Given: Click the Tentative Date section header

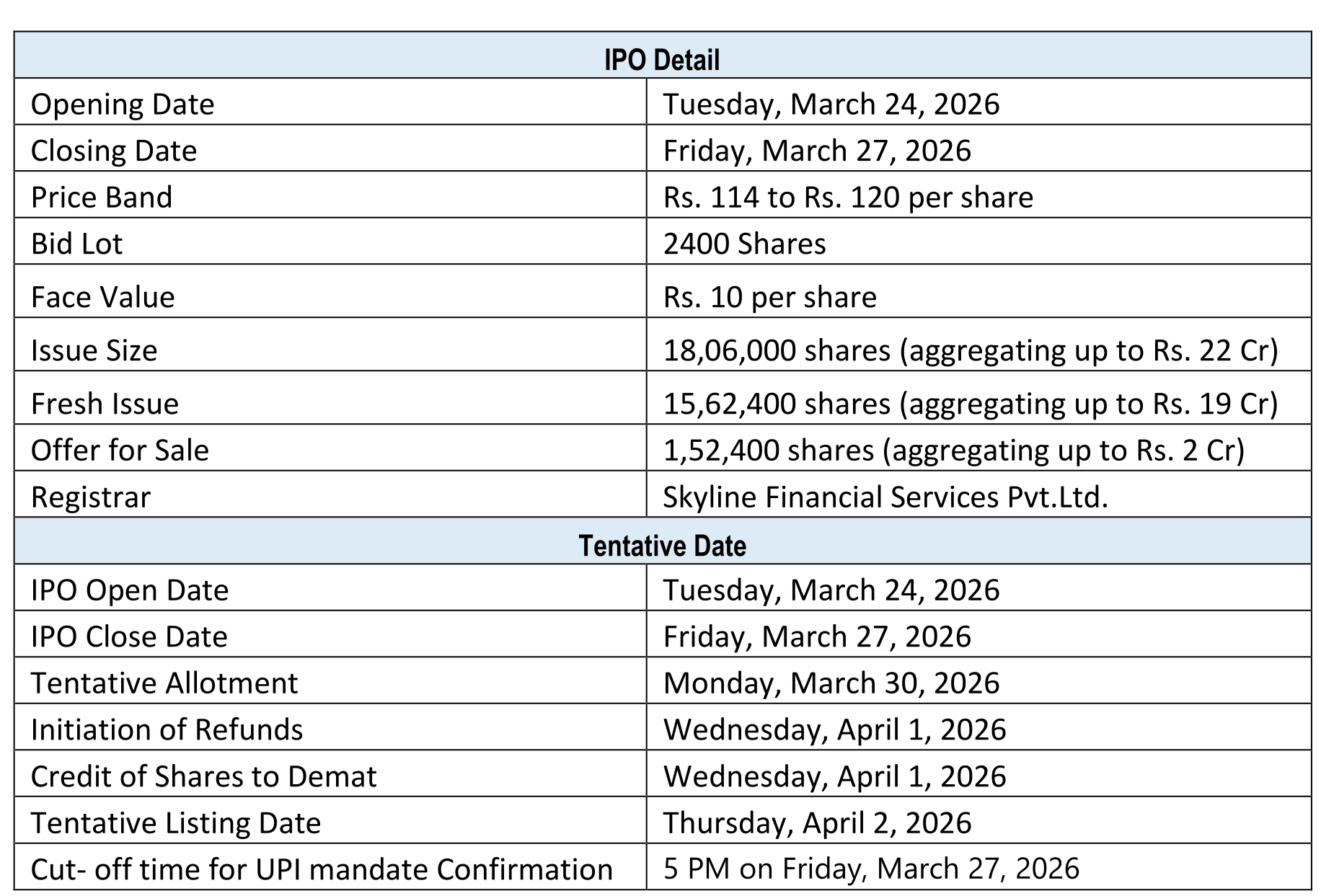Looking at the screenshot, I should point(661,546).
